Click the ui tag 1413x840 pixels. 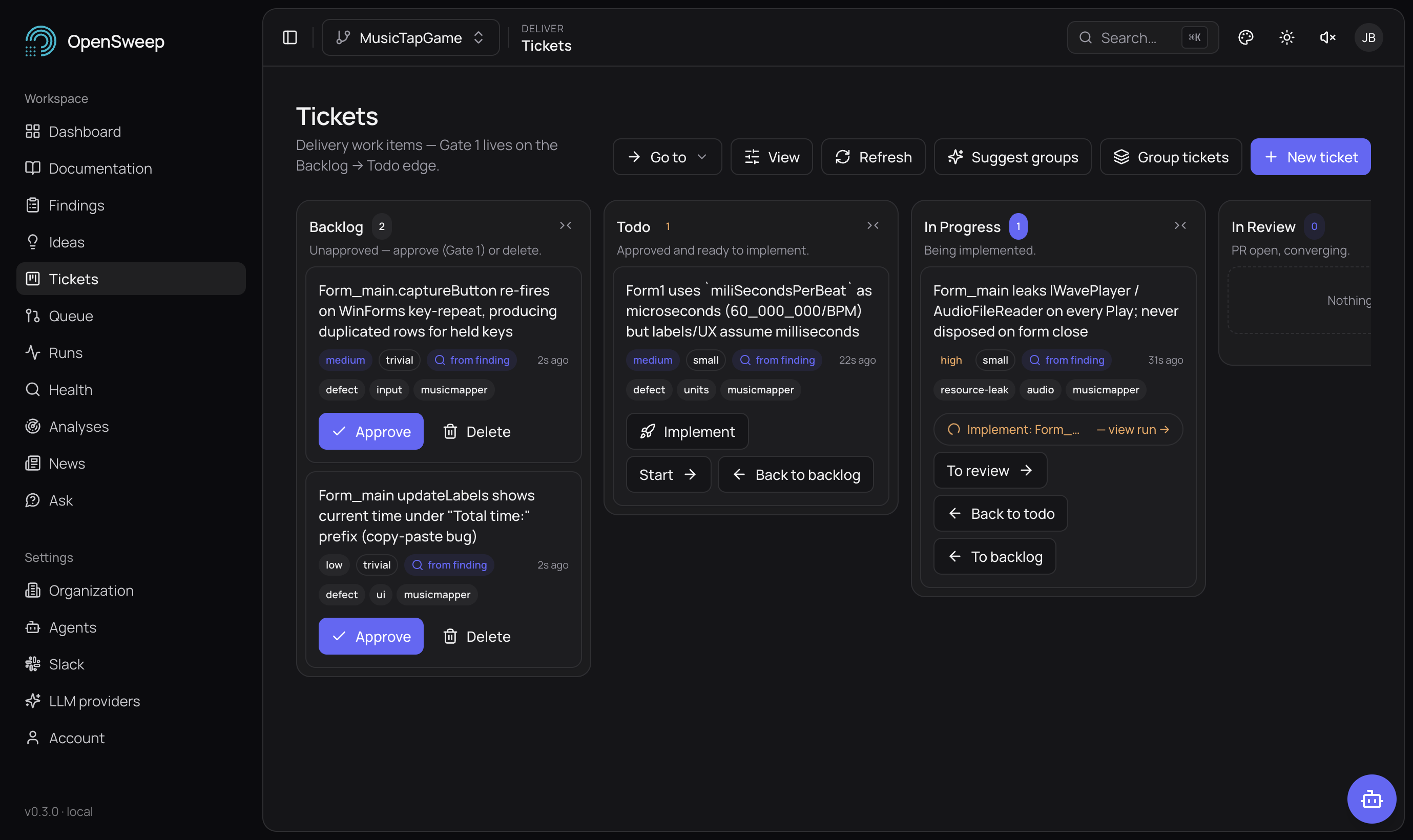pos(381,594)
